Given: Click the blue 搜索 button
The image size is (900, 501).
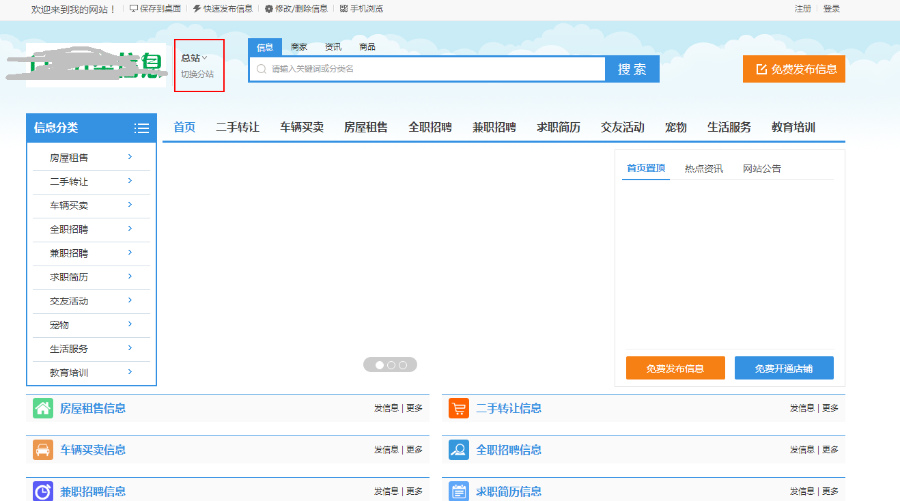Looking at the screenshot, I should 632,69.
